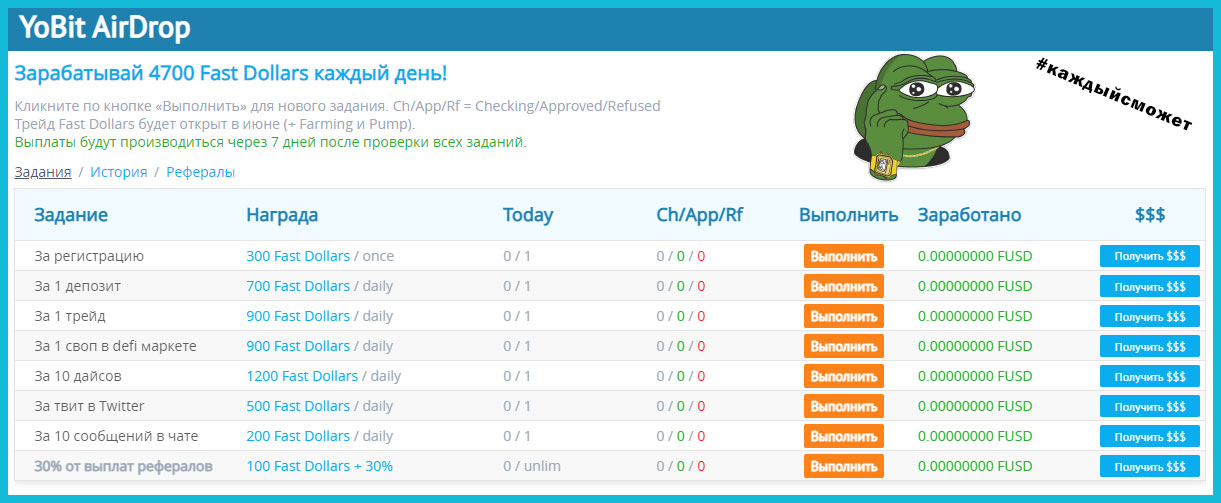Click the 900 Fast Dollars link for За 1 трейд

click(298, 316)
